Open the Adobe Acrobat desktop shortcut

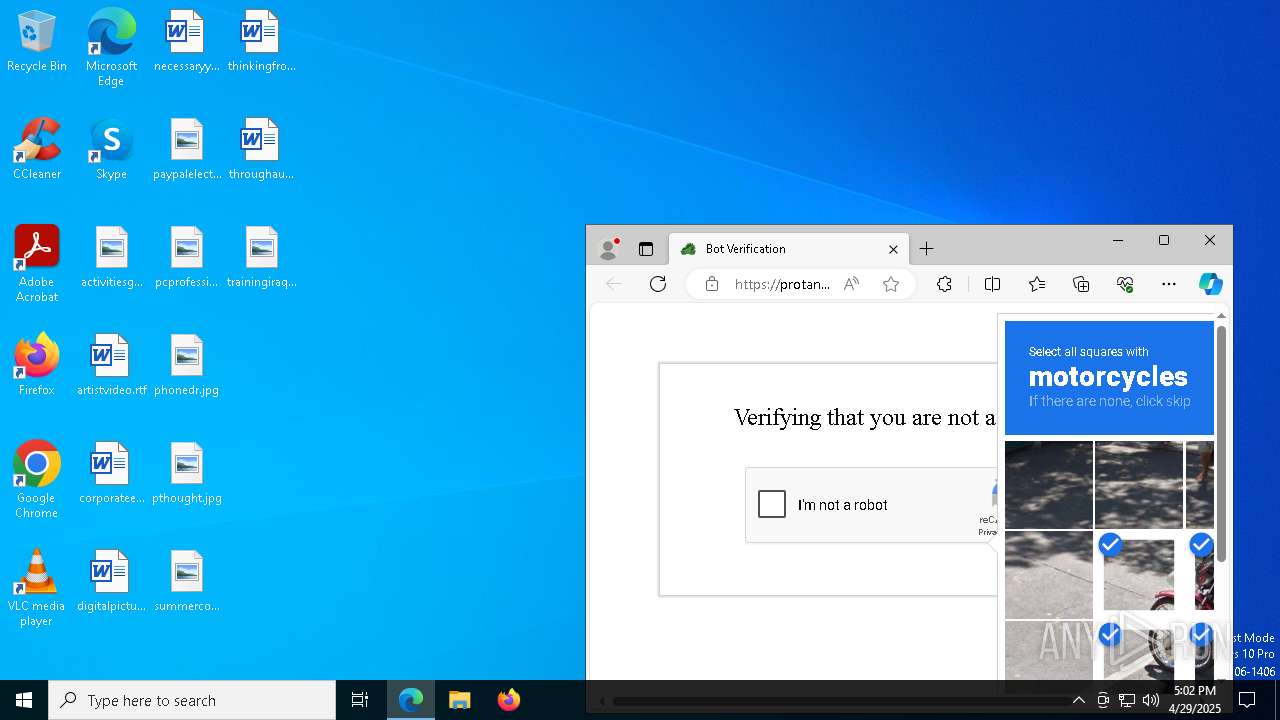pyautogui.click(x=37, y=264)
